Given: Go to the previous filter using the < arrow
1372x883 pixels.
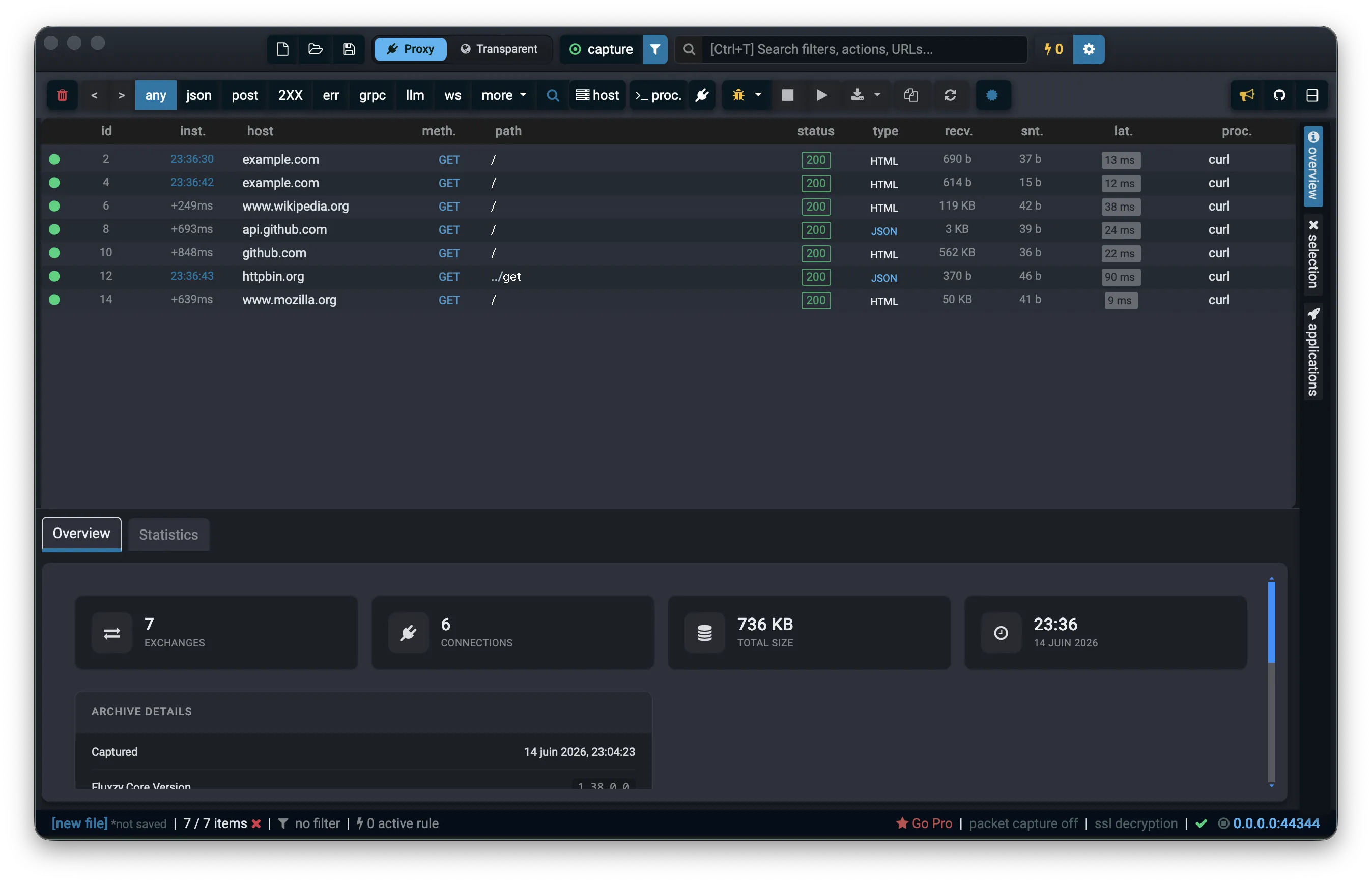Looking at the screenshot, I should 95,95.
